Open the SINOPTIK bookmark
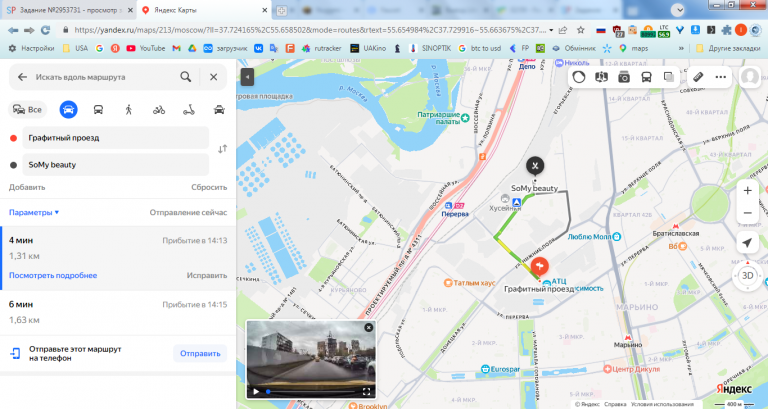 (430, 48)
